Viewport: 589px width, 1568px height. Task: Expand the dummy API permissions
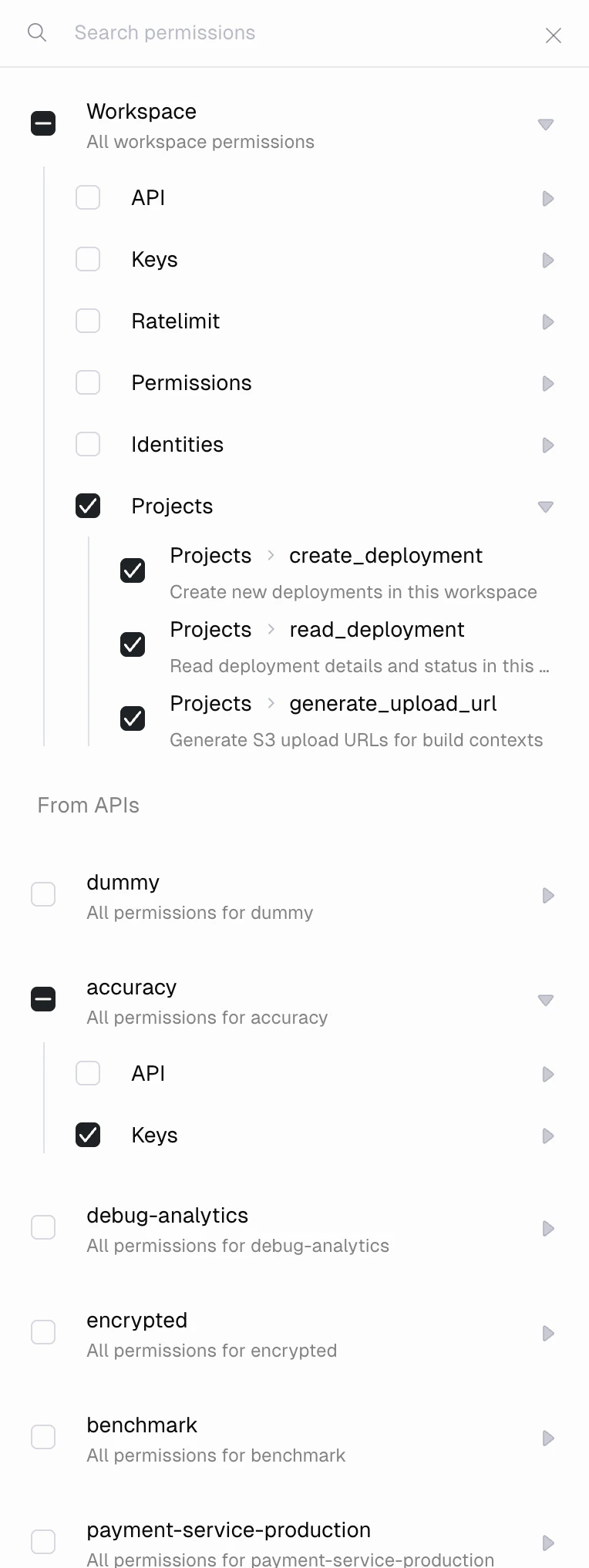(x=547, y=895)
